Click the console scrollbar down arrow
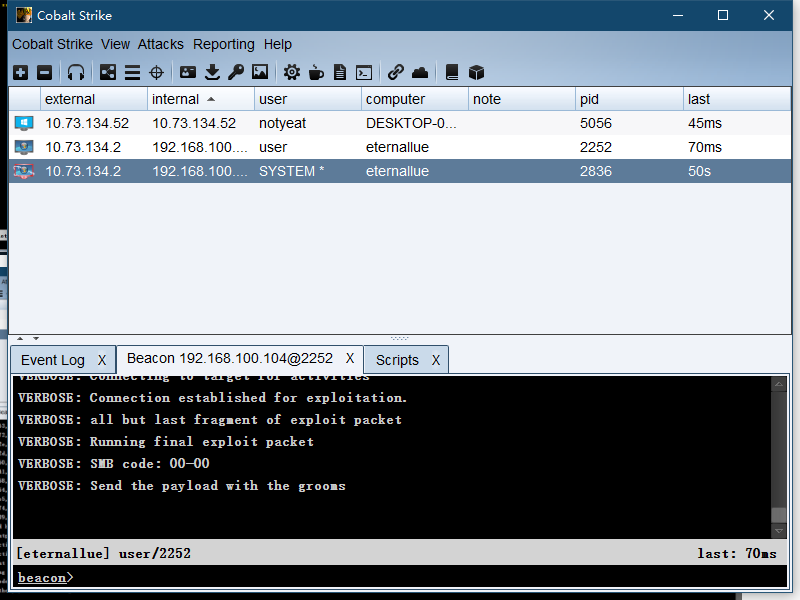This screenshot has height=600, width=800. (x=779, y=531)
